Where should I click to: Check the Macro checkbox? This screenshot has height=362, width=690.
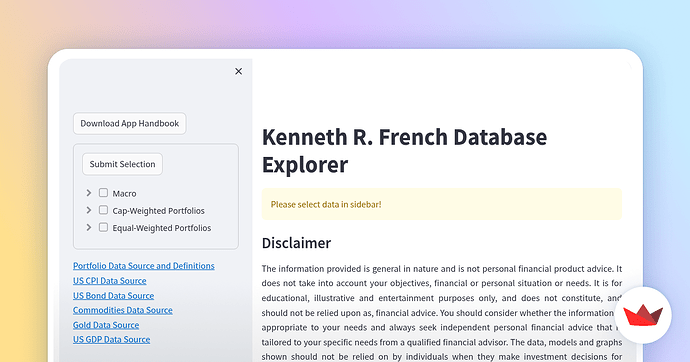tap(103, 193)
